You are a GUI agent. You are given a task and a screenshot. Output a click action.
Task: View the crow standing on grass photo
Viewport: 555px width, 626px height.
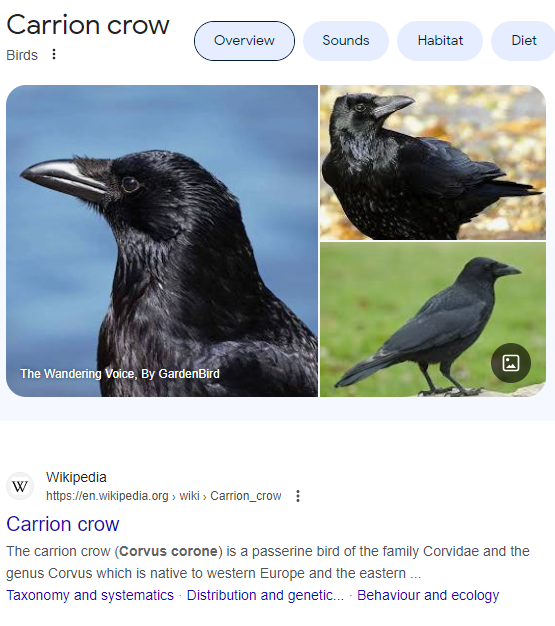coord(433,319)
